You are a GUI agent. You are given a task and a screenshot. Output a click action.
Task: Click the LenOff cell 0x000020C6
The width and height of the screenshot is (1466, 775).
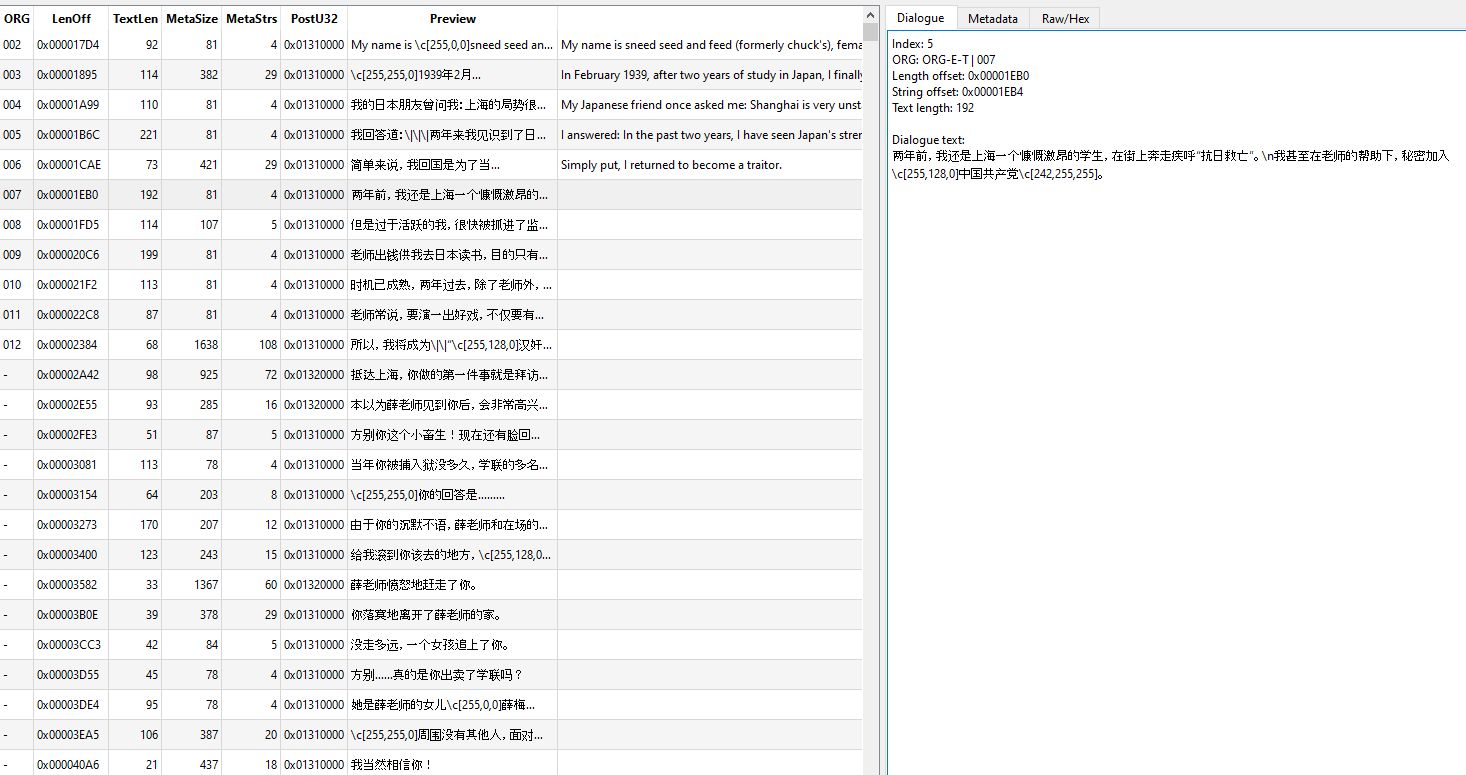(x=69, y=255)
